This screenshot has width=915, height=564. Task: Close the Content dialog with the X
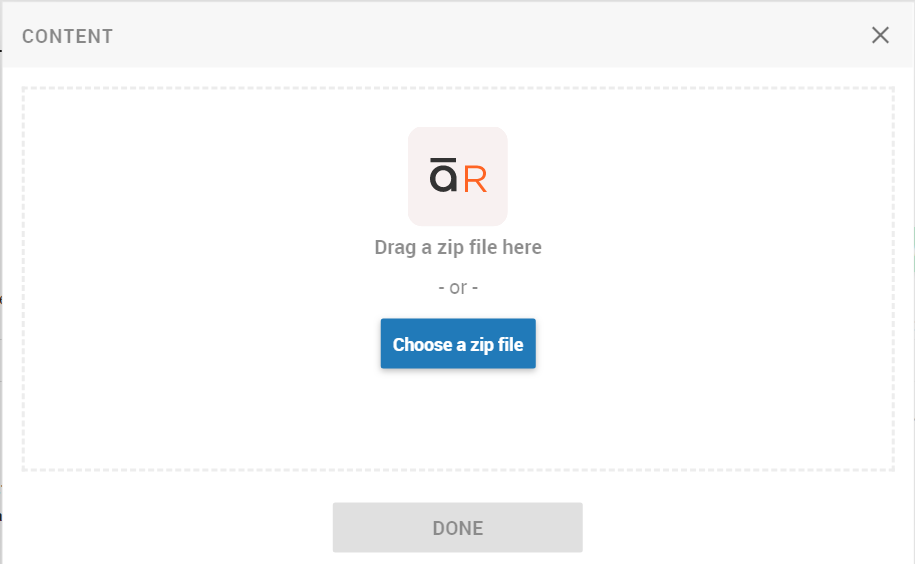pos(880,35)
